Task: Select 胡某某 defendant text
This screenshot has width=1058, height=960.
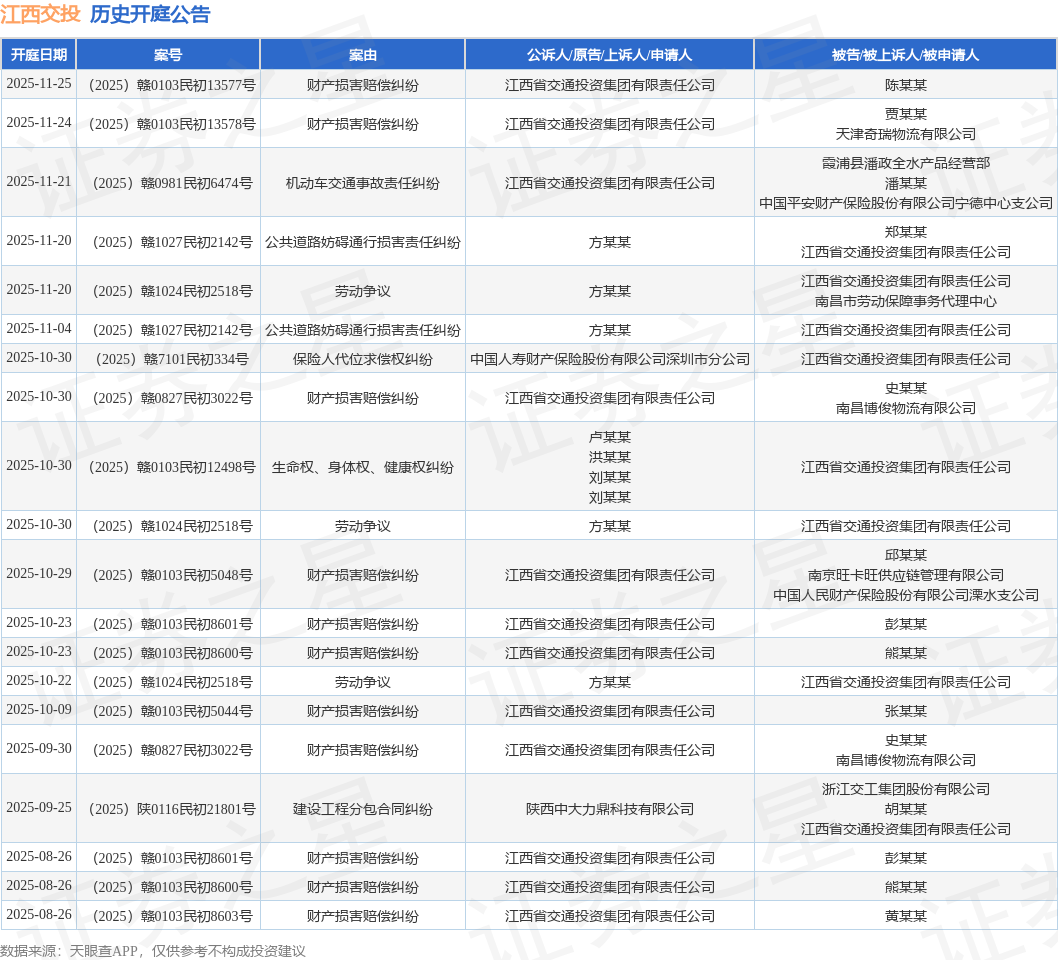Action: tap(906, 809)
